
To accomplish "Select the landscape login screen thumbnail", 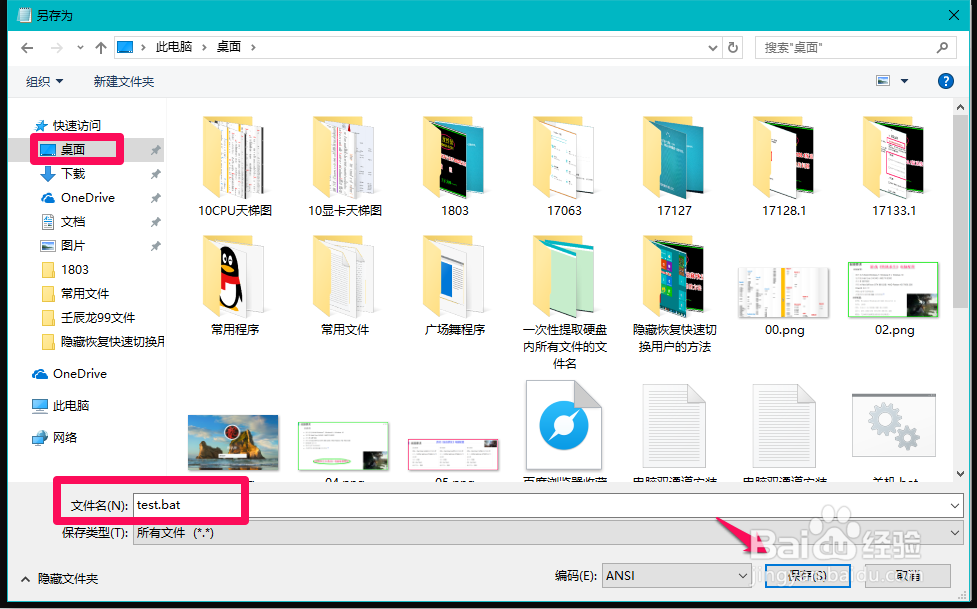I will (233, 443).
